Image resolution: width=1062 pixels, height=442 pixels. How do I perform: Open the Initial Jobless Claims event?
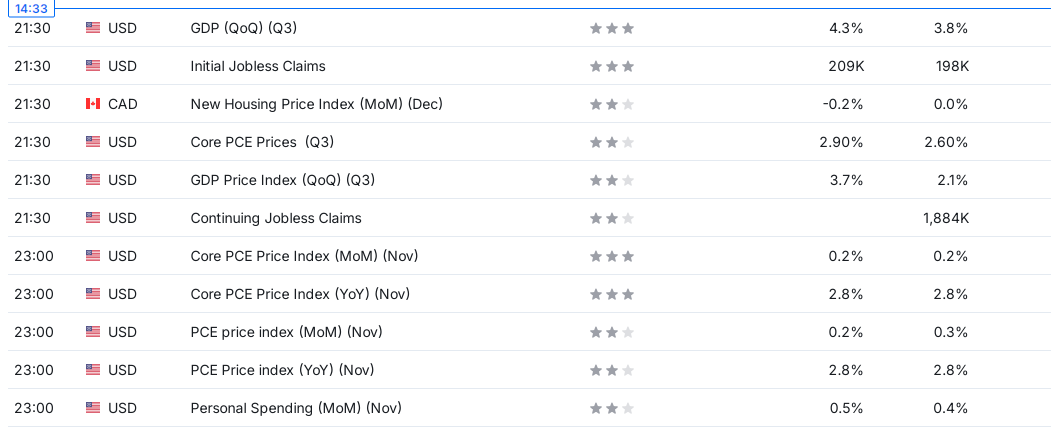[x=258, y=66]
